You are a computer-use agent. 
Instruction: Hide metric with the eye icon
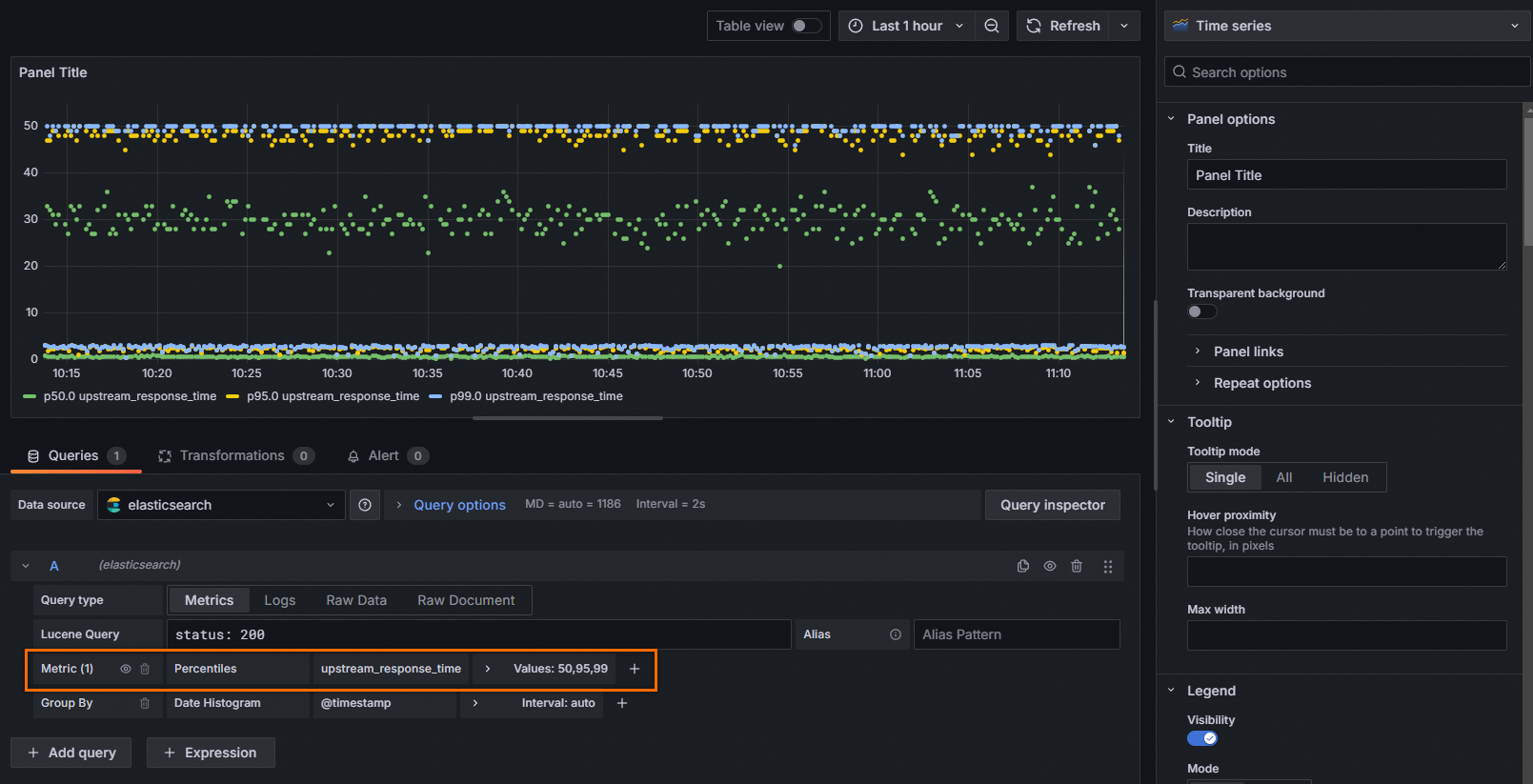[x=125, y=669]
